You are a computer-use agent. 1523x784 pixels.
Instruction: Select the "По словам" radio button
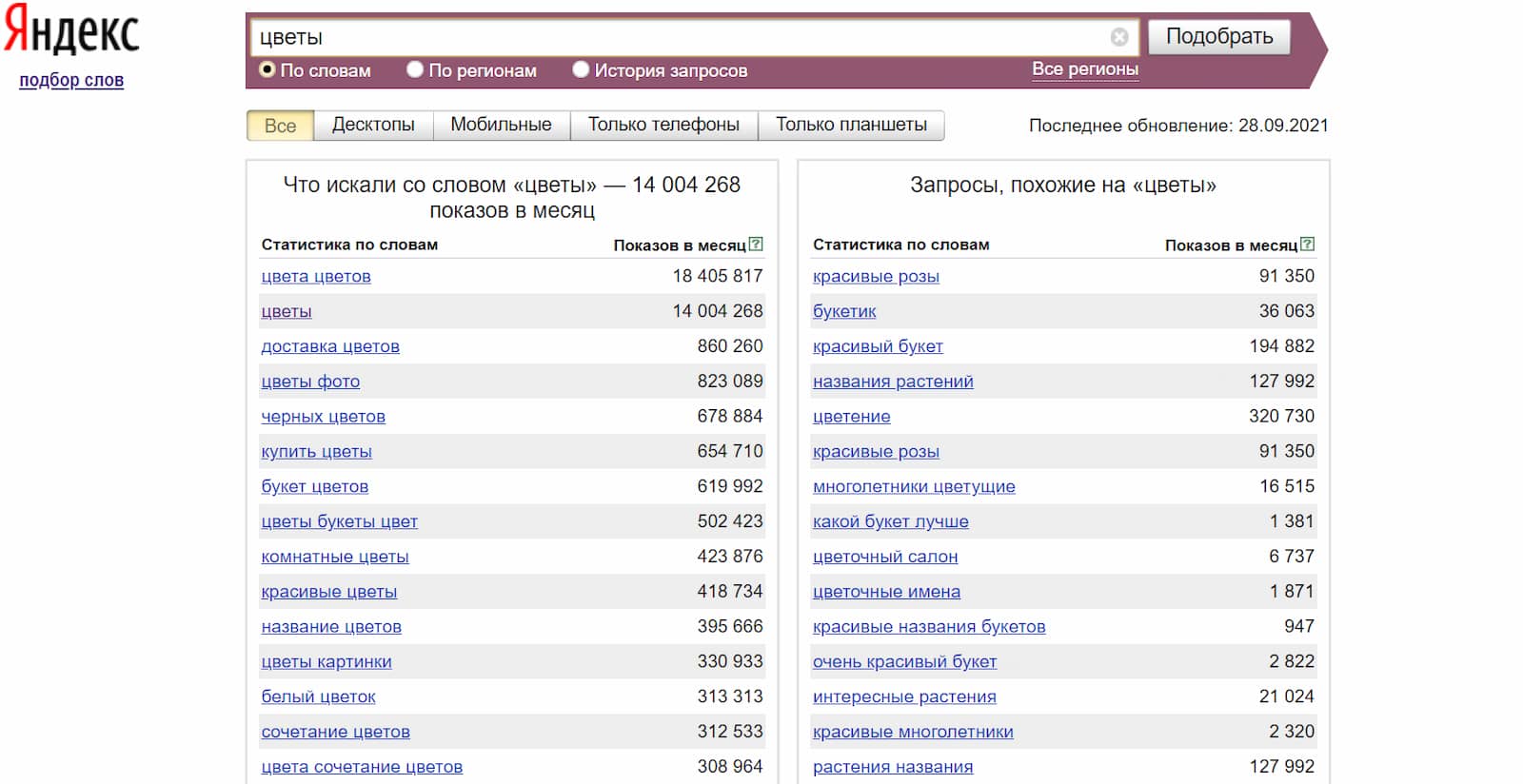(x=267, y=69)
